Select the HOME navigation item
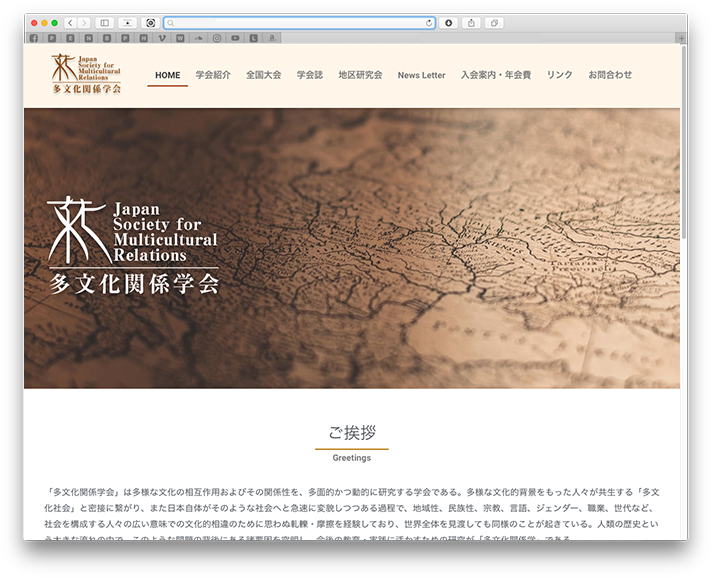712x578 pixels. (x=168, y=75)
